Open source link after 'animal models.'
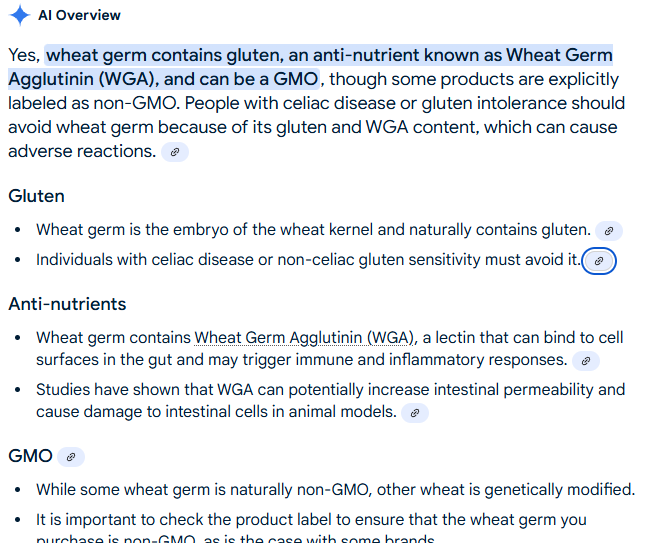Image resolution: width=662 pixels, height=543 pixels. point(415,413)
